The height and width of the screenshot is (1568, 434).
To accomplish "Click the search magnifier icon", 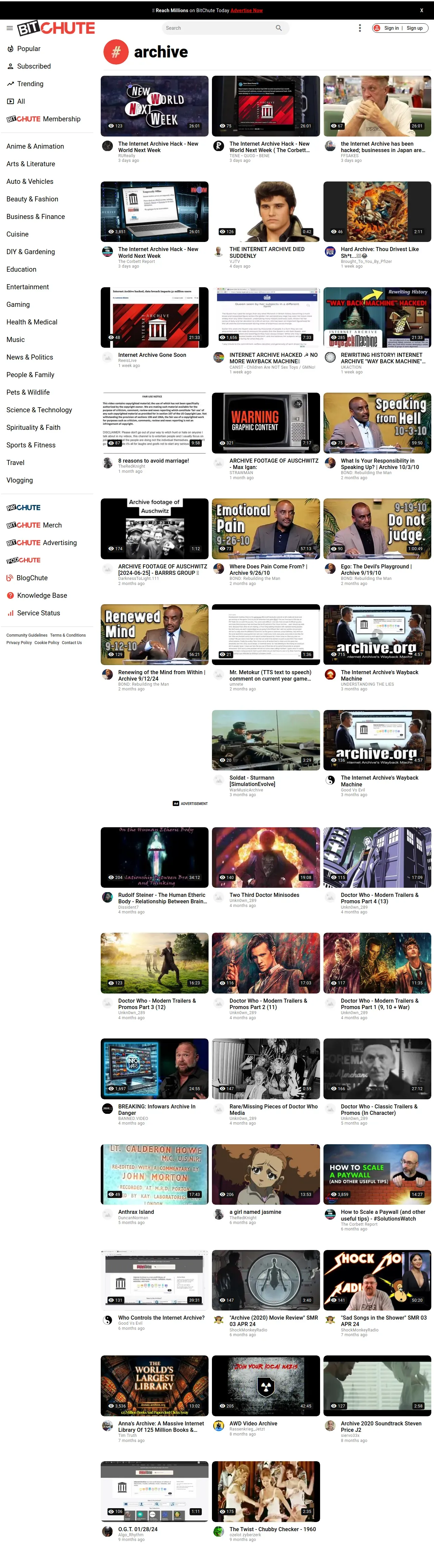I will 279,28.
